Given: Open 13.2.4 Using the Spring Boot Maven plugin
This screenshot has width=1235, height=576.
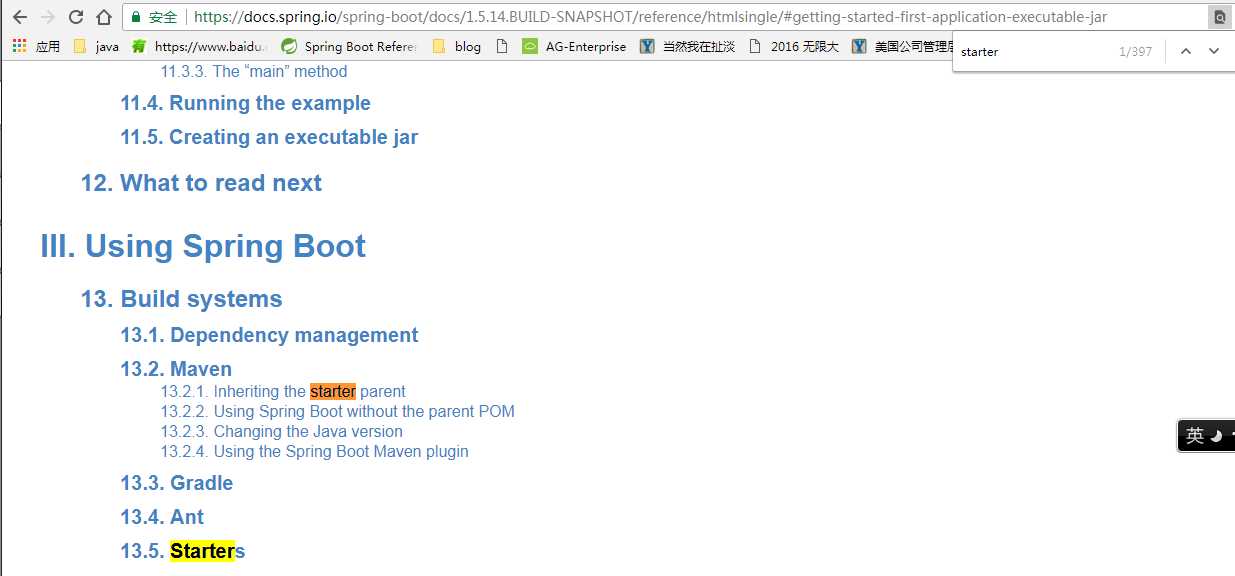Looking at the screenshot, I should (x=315, y=451).
